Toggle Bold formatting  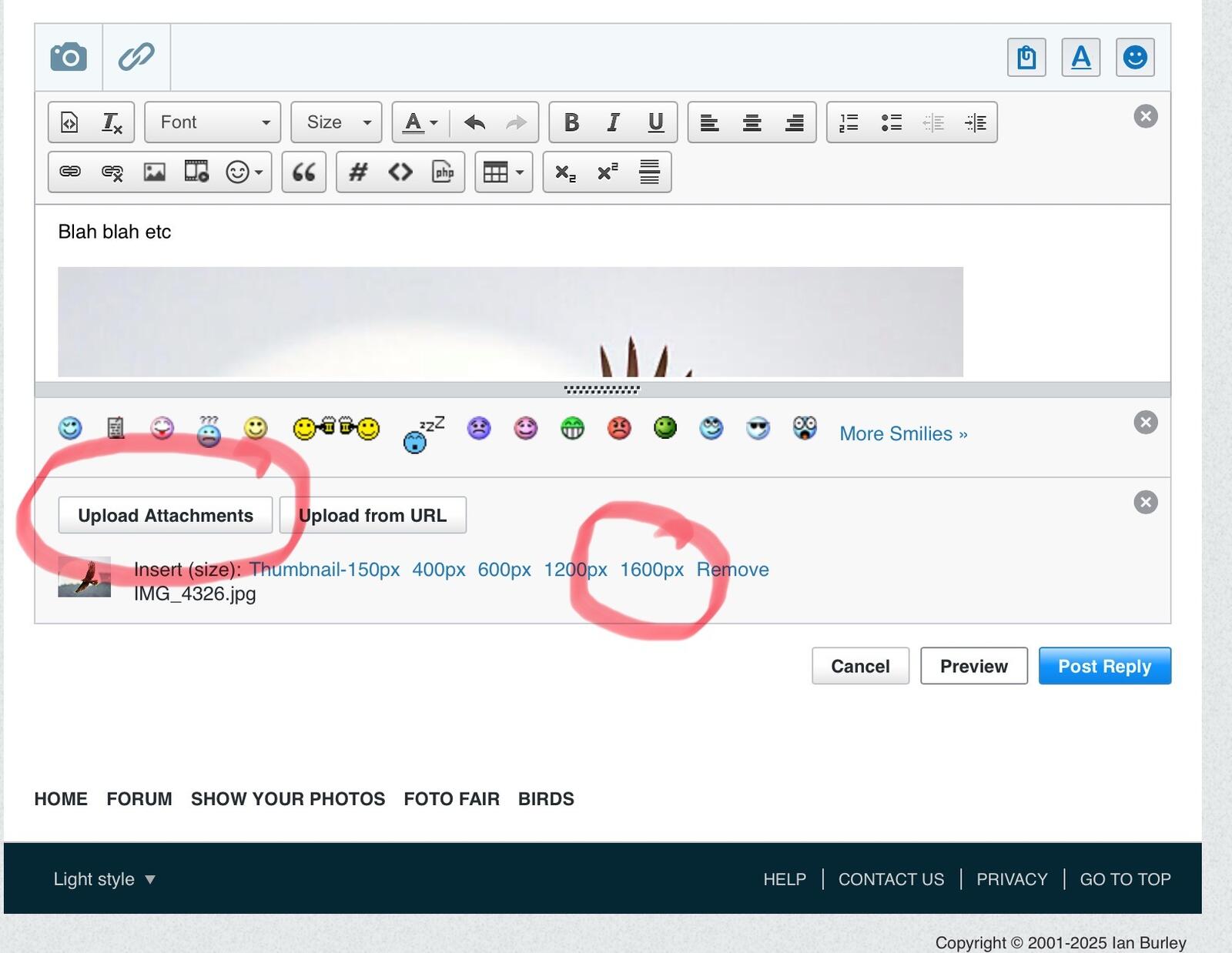click(x=571, y=122)
